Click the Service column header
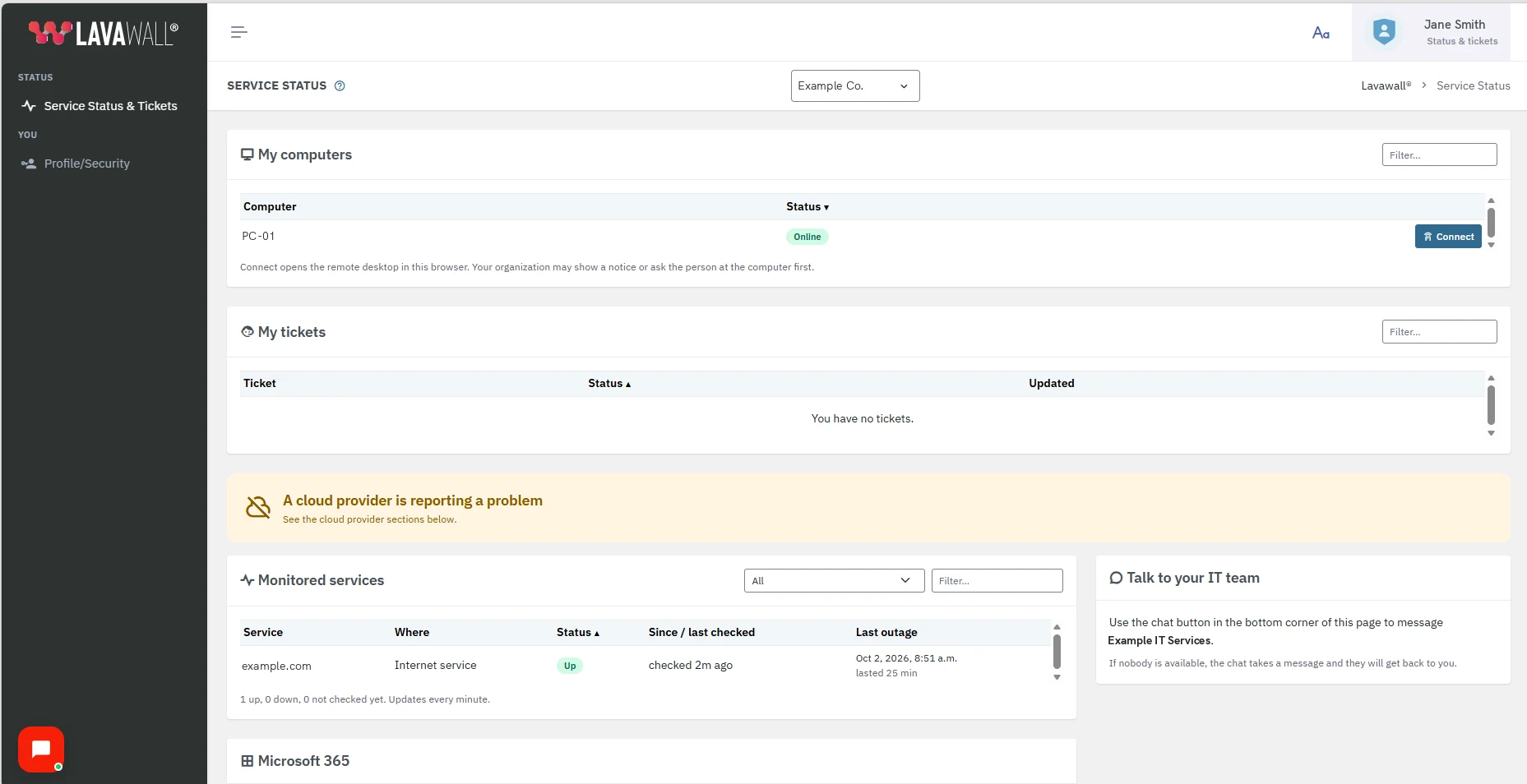 pyautogui.click(x=263, y=632)
